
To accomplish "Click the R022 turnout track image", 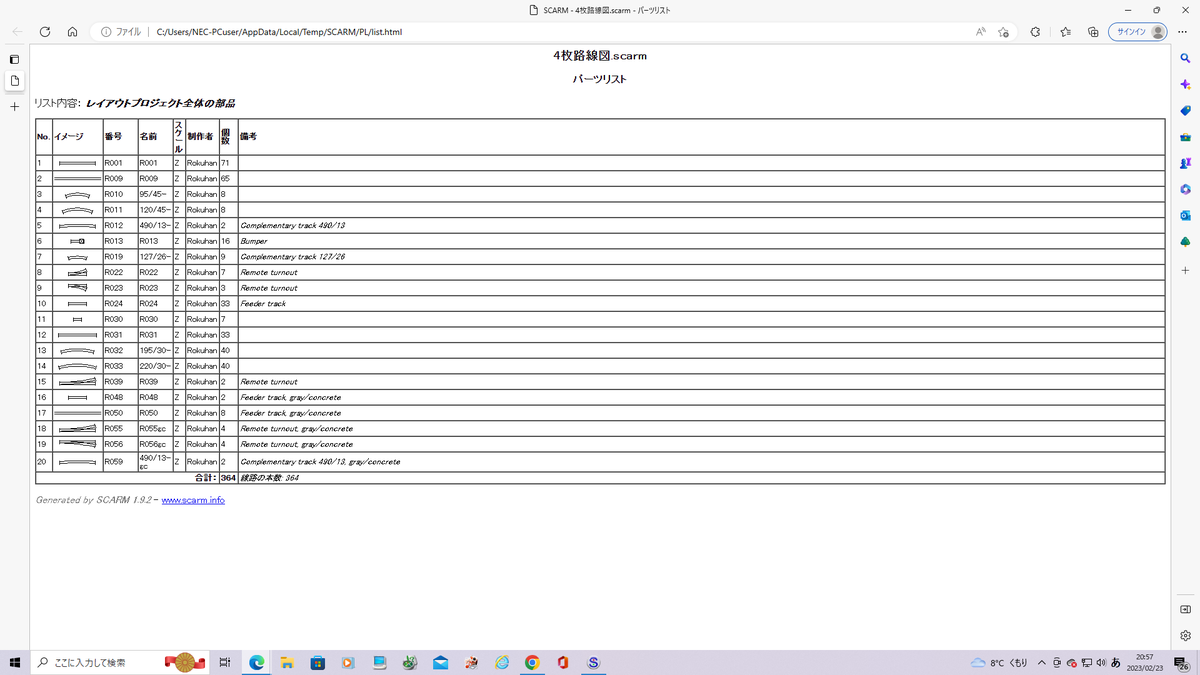I will (x=77, y=272).
